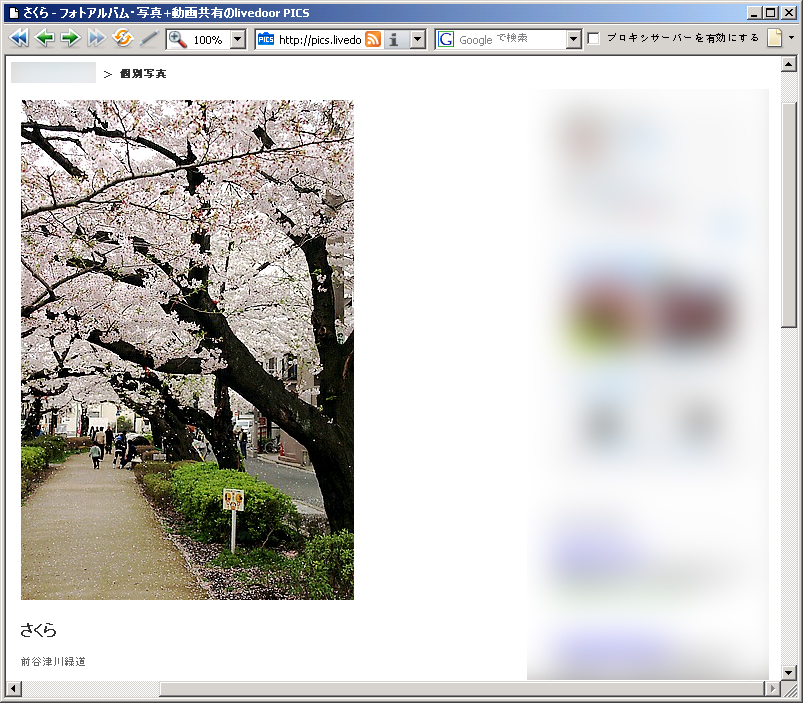This screenshot has width=803, height=703.
Task: Click the document icon in title bar
Action: click(14, 13)
